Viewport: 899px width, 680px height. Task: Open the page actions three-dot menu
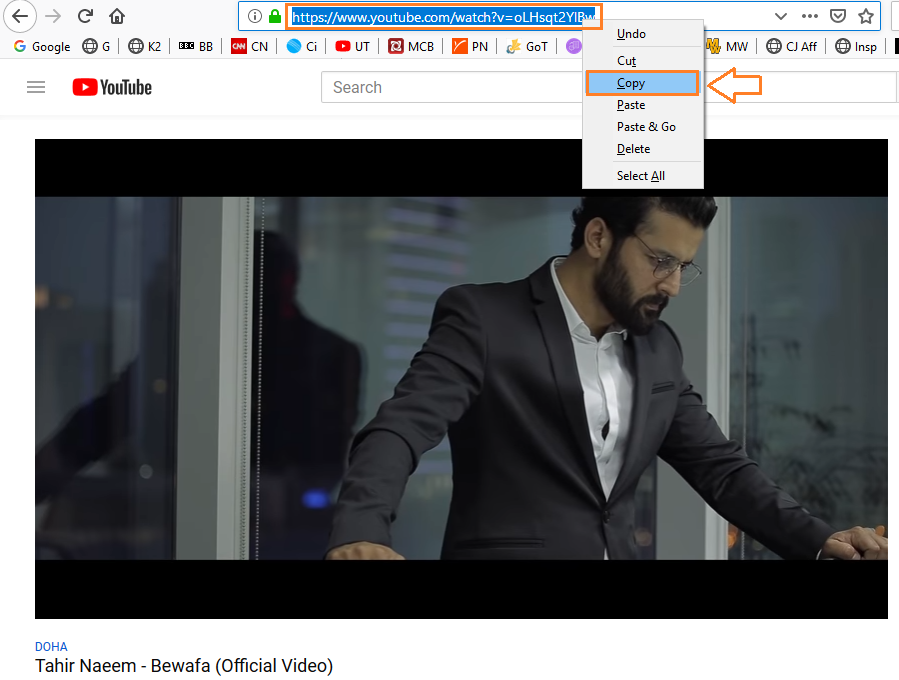pyautogui.click(x=810, y=17)
